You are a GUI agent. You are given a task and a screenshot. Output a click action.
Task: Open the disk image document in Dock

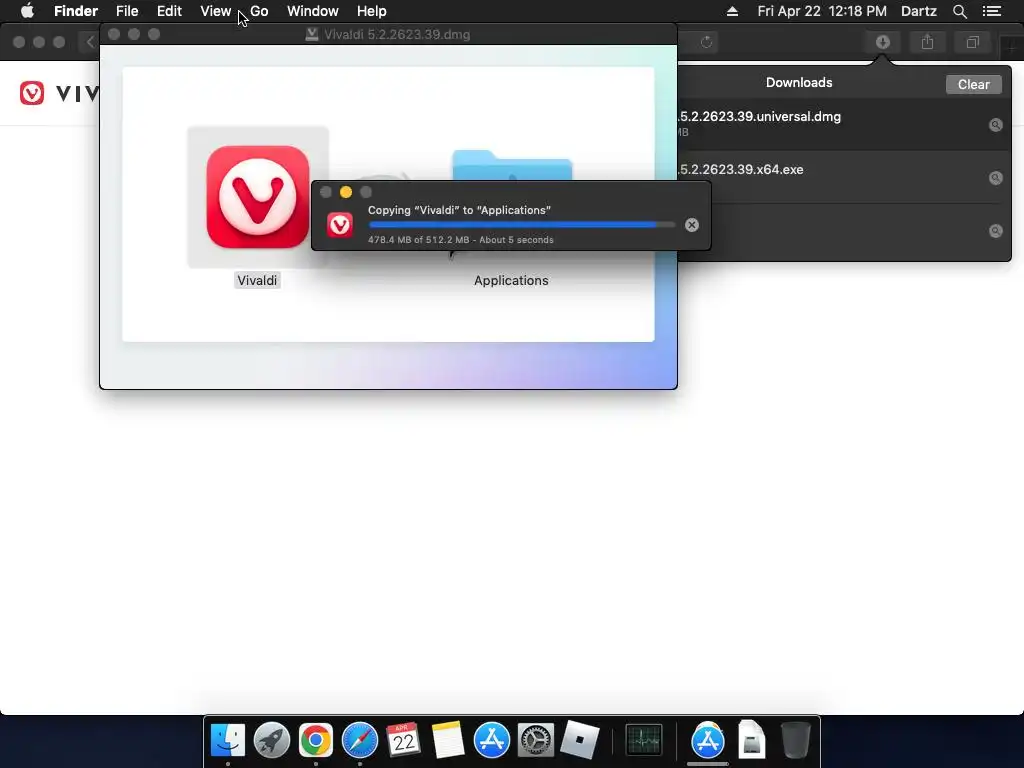point(752,740)
